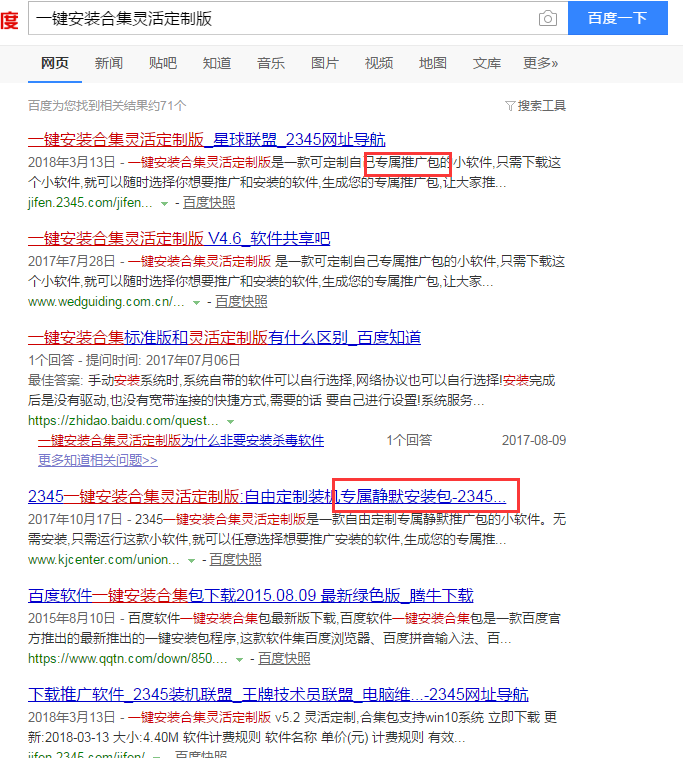Open result 2345一键安装合集灵活定制版:自由定制装机专属静默安装包
This screenshot has width=683, height=758.
[x=267, y=496]
